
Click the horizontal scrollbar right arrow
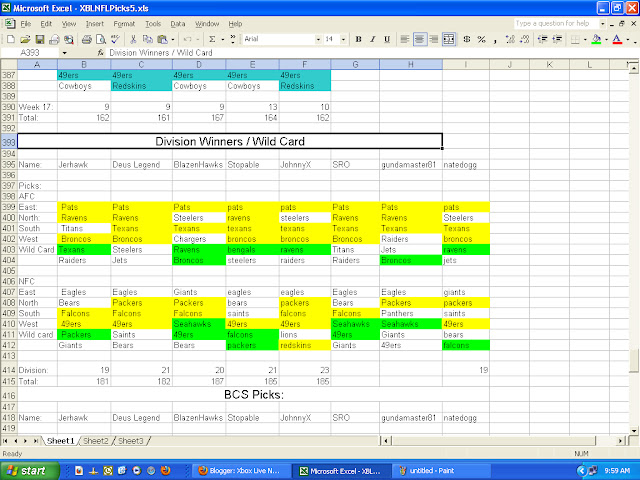620,441
